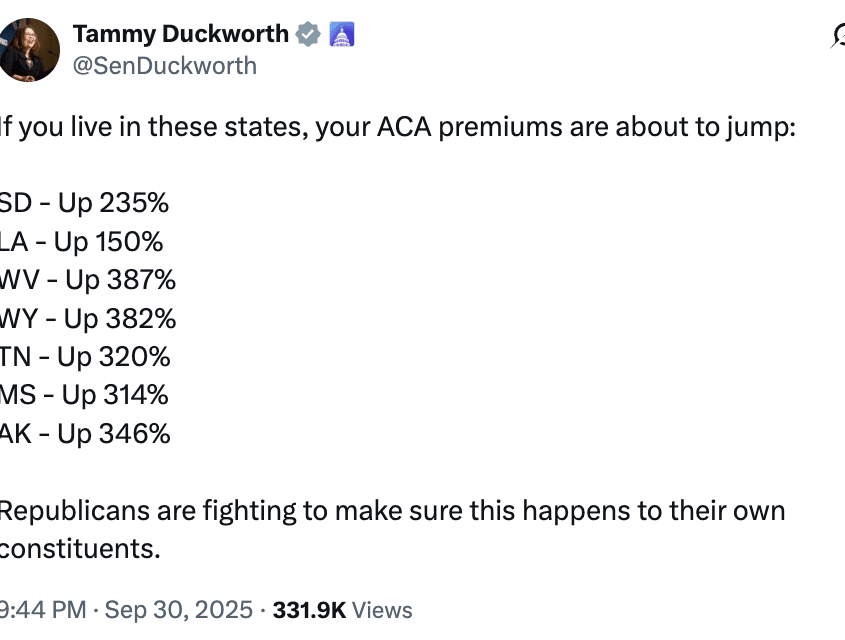Click the WV - Up 387% line
The width and height of the screenshot is (845, 640).
point(88,280)
